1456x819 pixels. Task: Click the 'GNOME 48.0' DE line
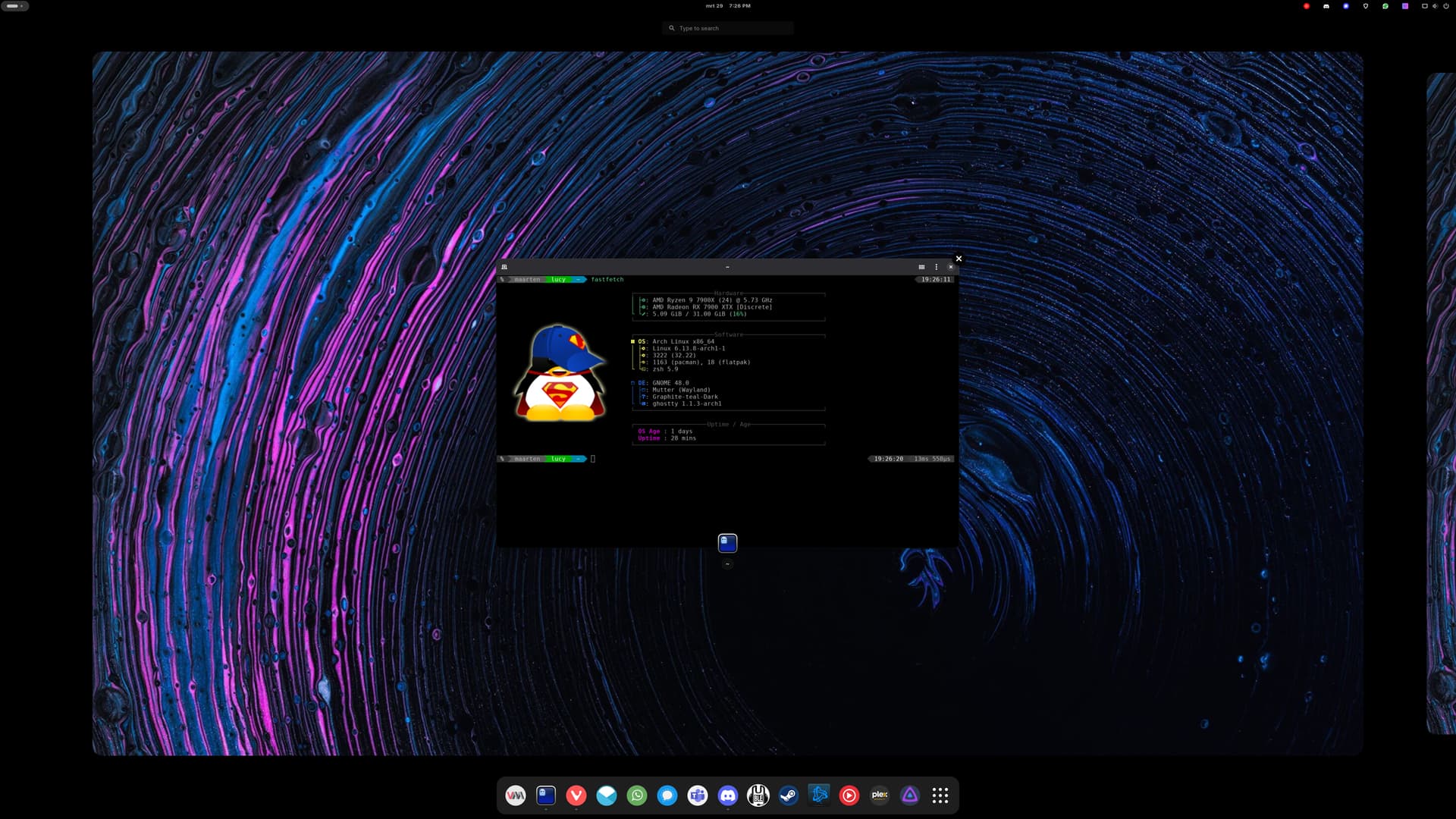(x=670, y=383)
